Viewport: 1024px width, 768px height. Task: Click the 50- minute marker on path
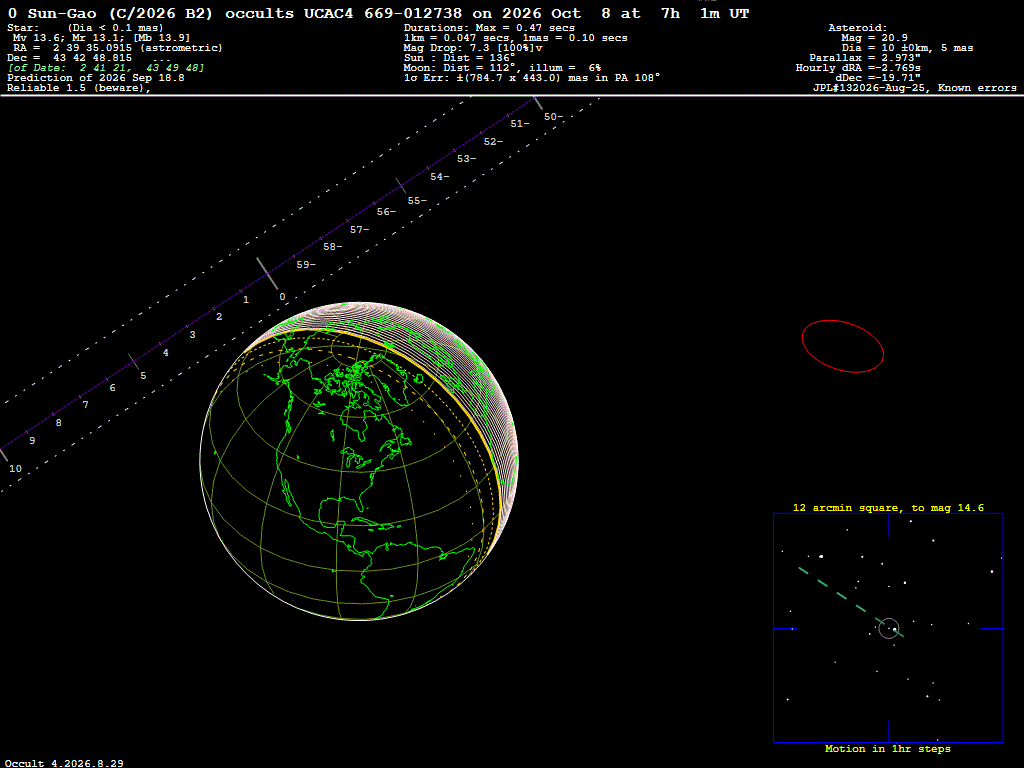pyautogui.click(x=553, y=116)
